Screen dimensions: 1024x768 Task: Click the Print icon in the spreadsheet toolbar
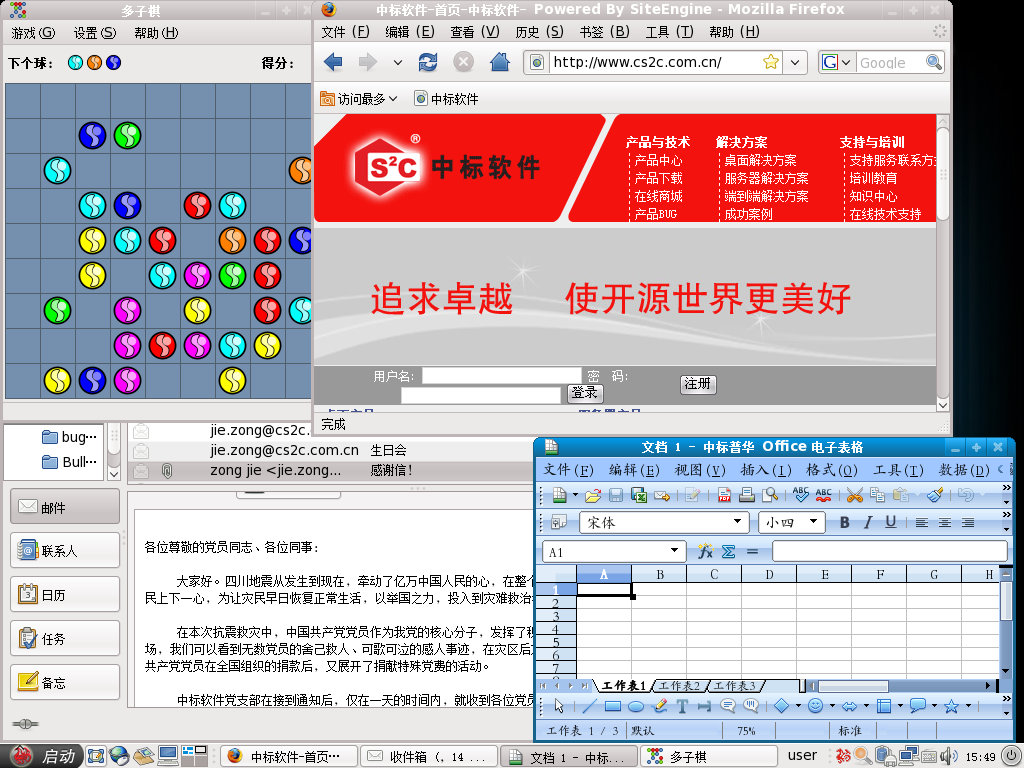pyautogui.click(x=746, y=494)
